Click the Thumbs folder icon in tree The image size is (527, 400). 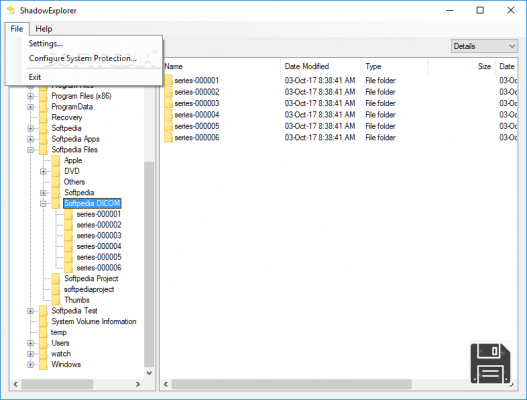coord(56,300)
